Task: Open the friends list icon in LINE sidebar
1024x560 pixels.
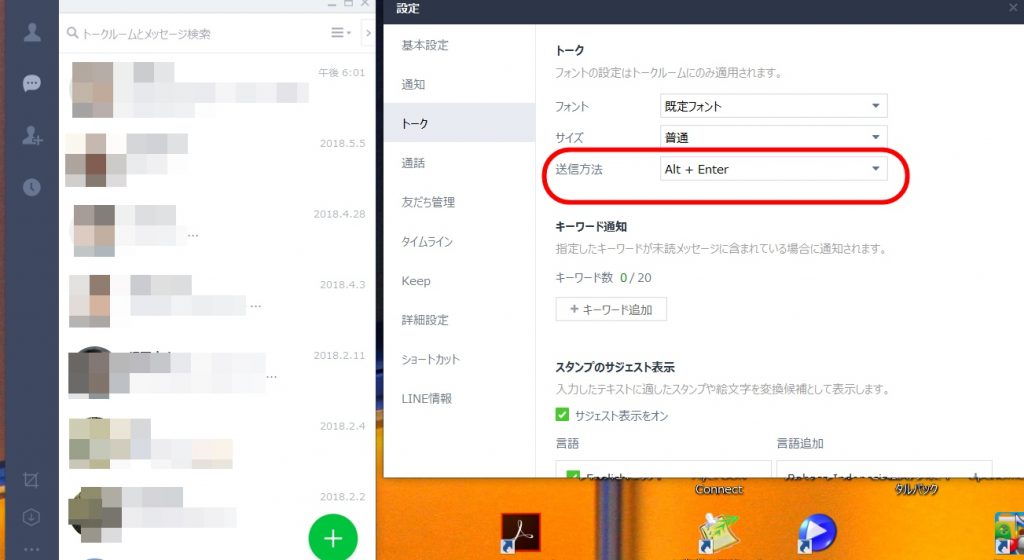Action: point(32,32)
